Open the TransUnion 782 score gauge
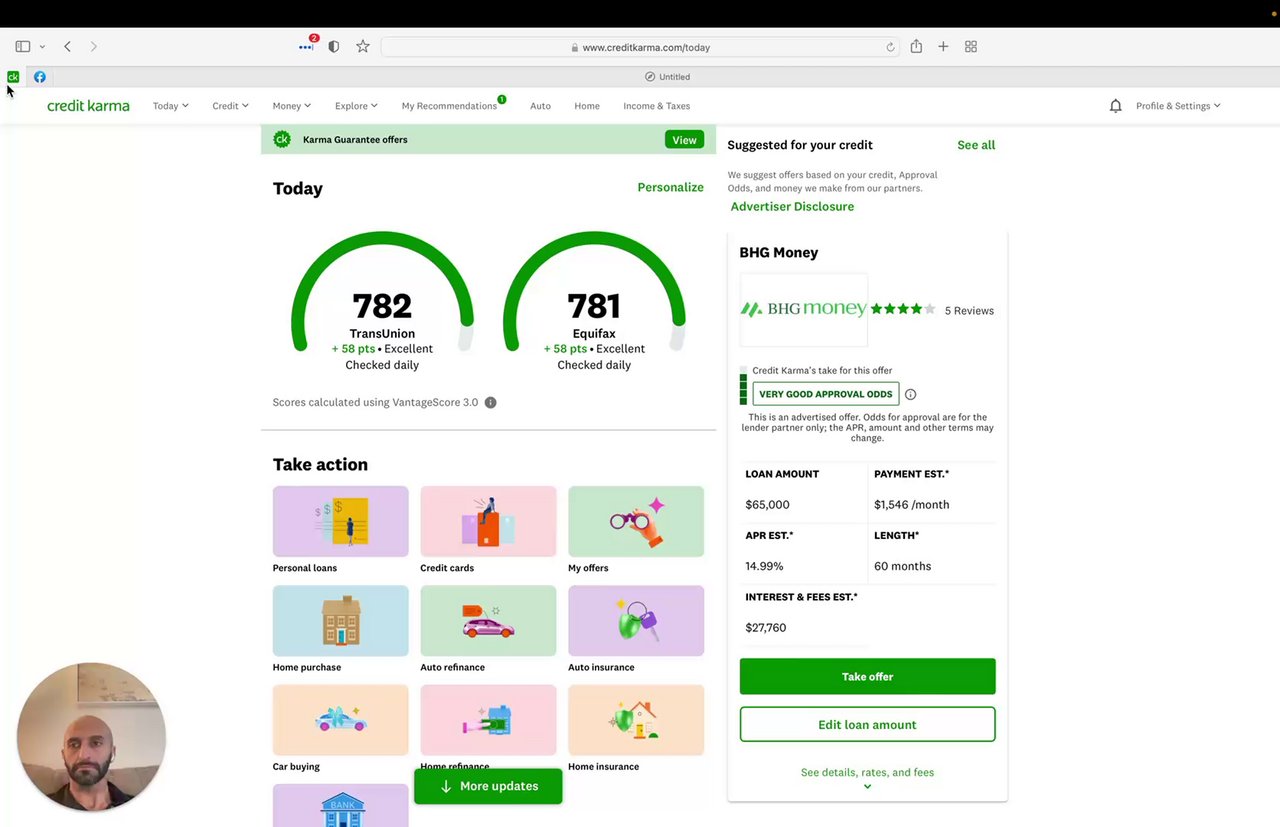Screen dimensions: 1280x827 tap(382, 300)
